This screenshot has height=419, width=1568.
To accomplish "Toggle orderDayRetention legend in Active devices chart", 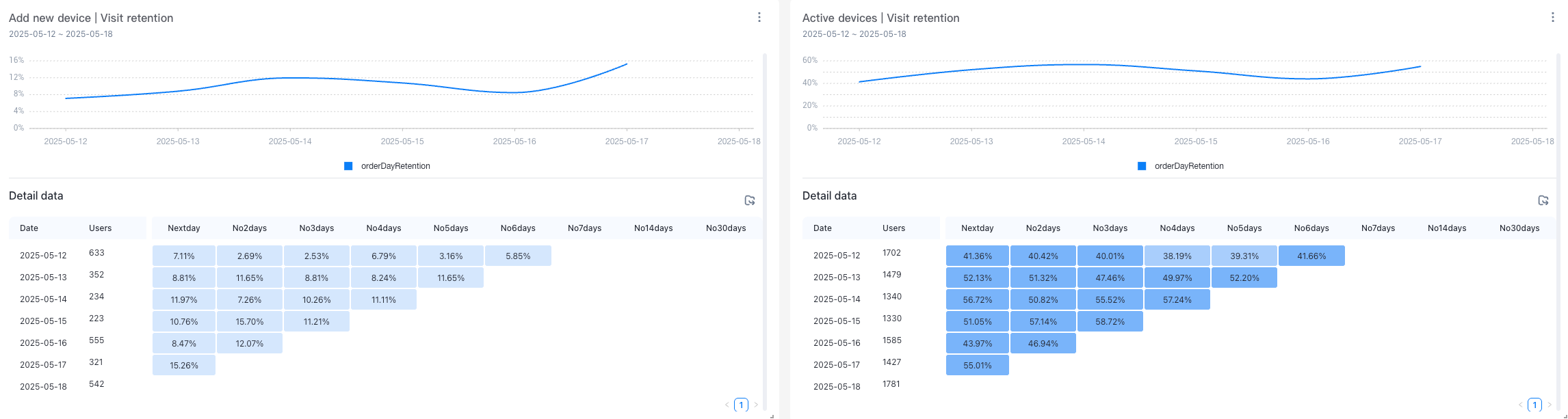I will tap(1188, 166).
